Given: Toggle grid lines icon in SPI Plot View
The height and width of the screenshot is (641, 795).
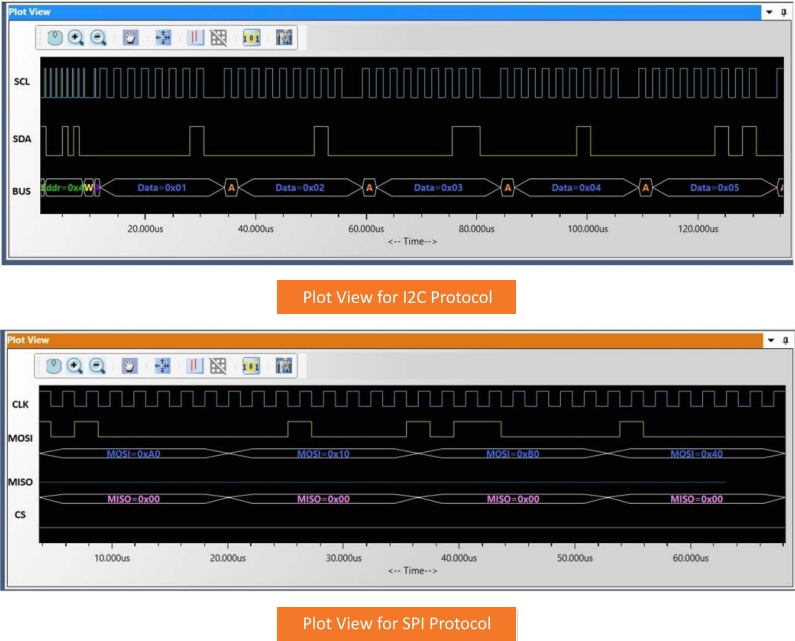Looking at the screenshot, I should (218, 366).
